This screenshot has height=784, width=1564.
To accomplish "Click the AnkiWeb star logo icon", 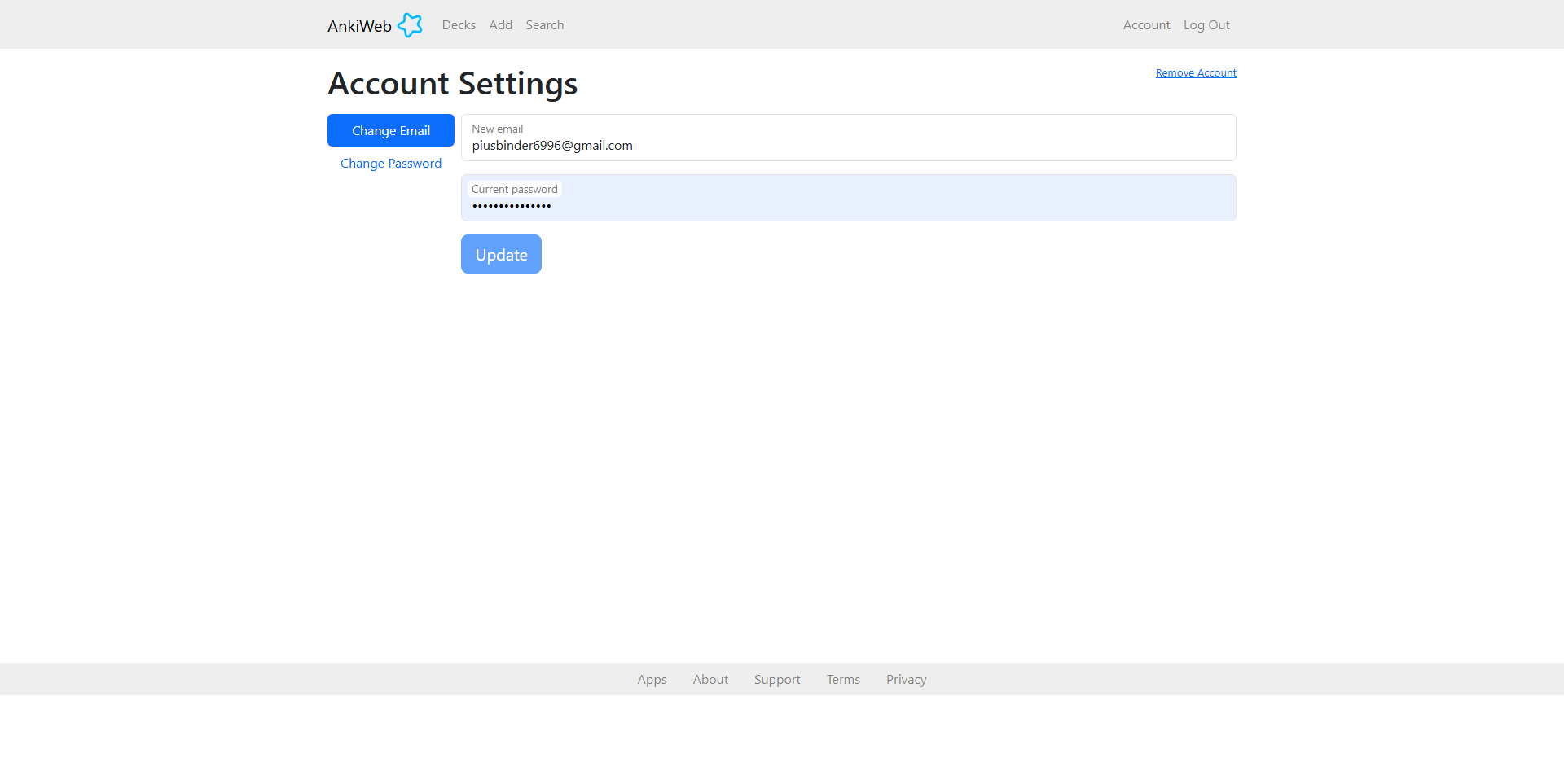I will click(410, 25).
